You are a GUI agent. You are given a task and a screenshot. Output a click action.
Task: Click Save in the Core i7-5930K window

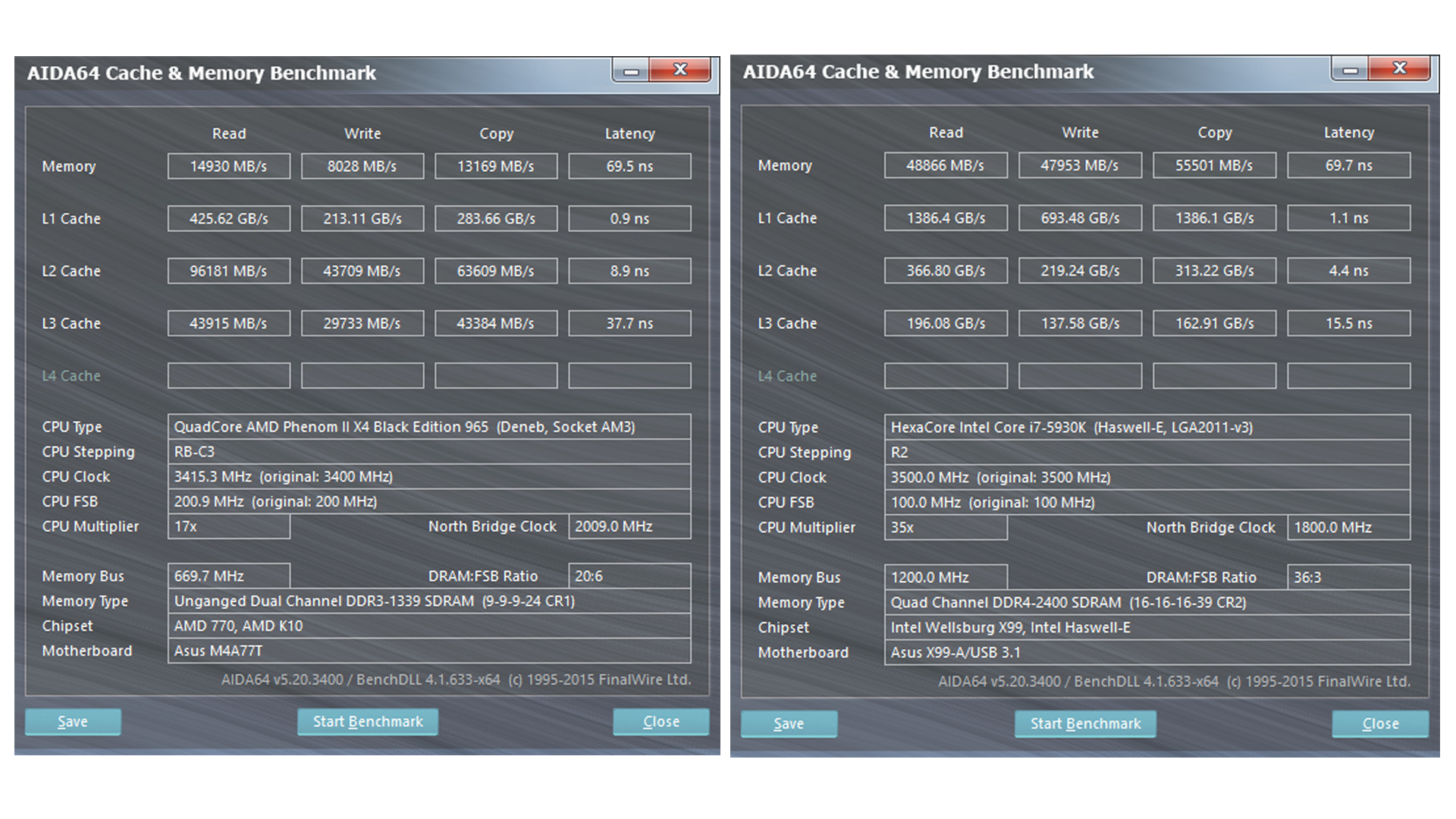click(x=789, y=724)
